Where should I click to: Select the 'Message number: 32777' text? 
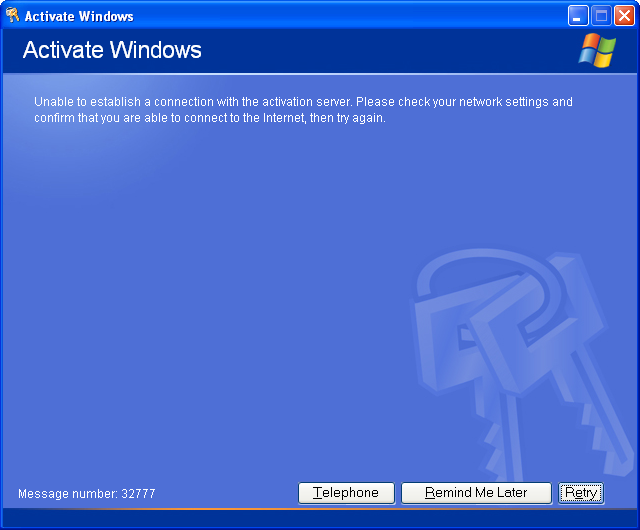coord(87,494)
